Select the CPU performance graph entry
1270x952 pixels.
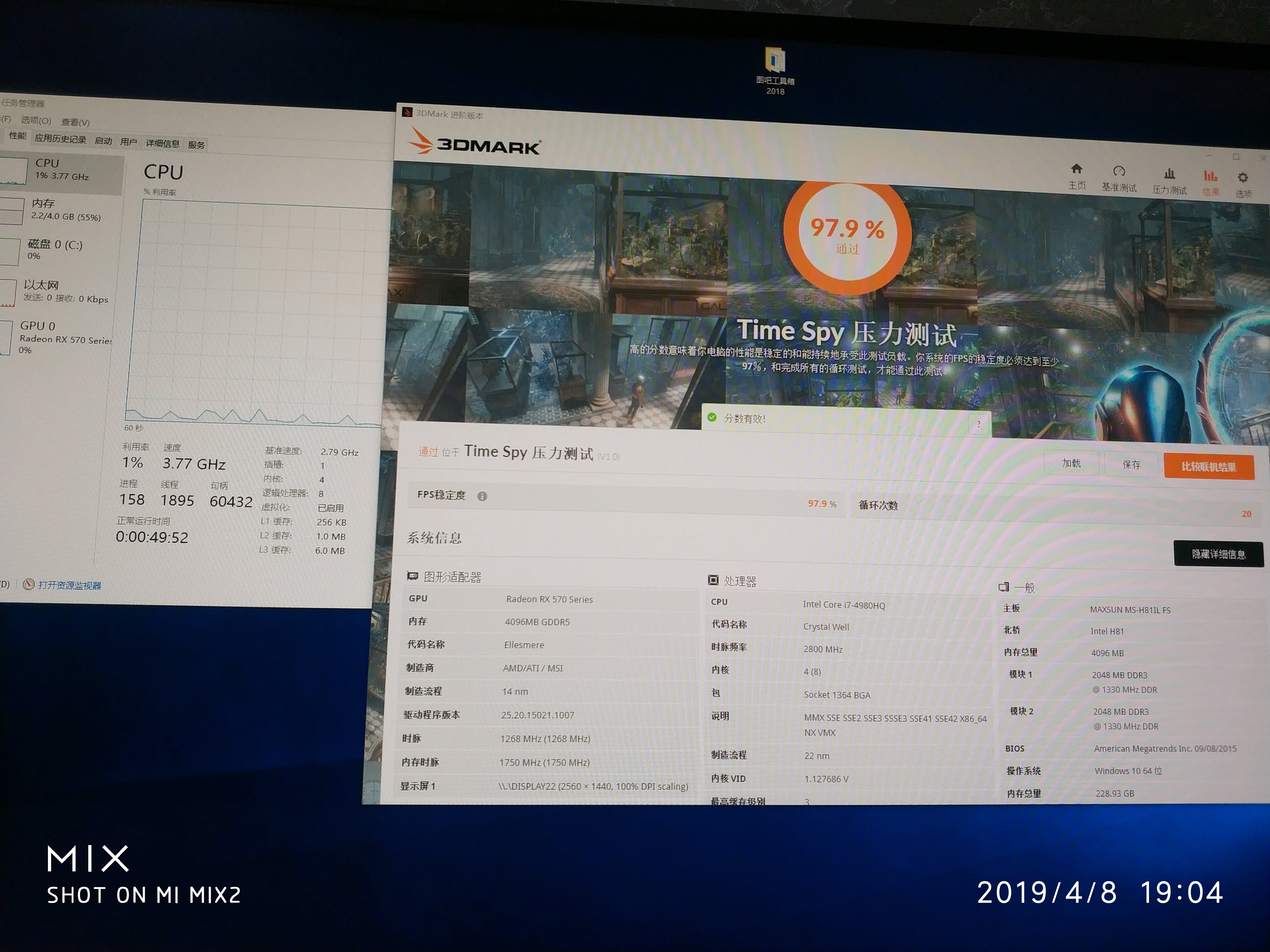point(62,170)
